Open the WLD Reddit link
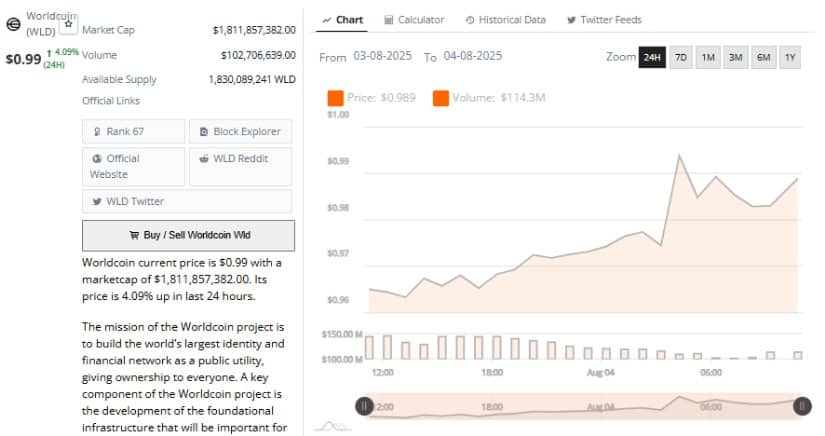 click(x=240, y=166)
